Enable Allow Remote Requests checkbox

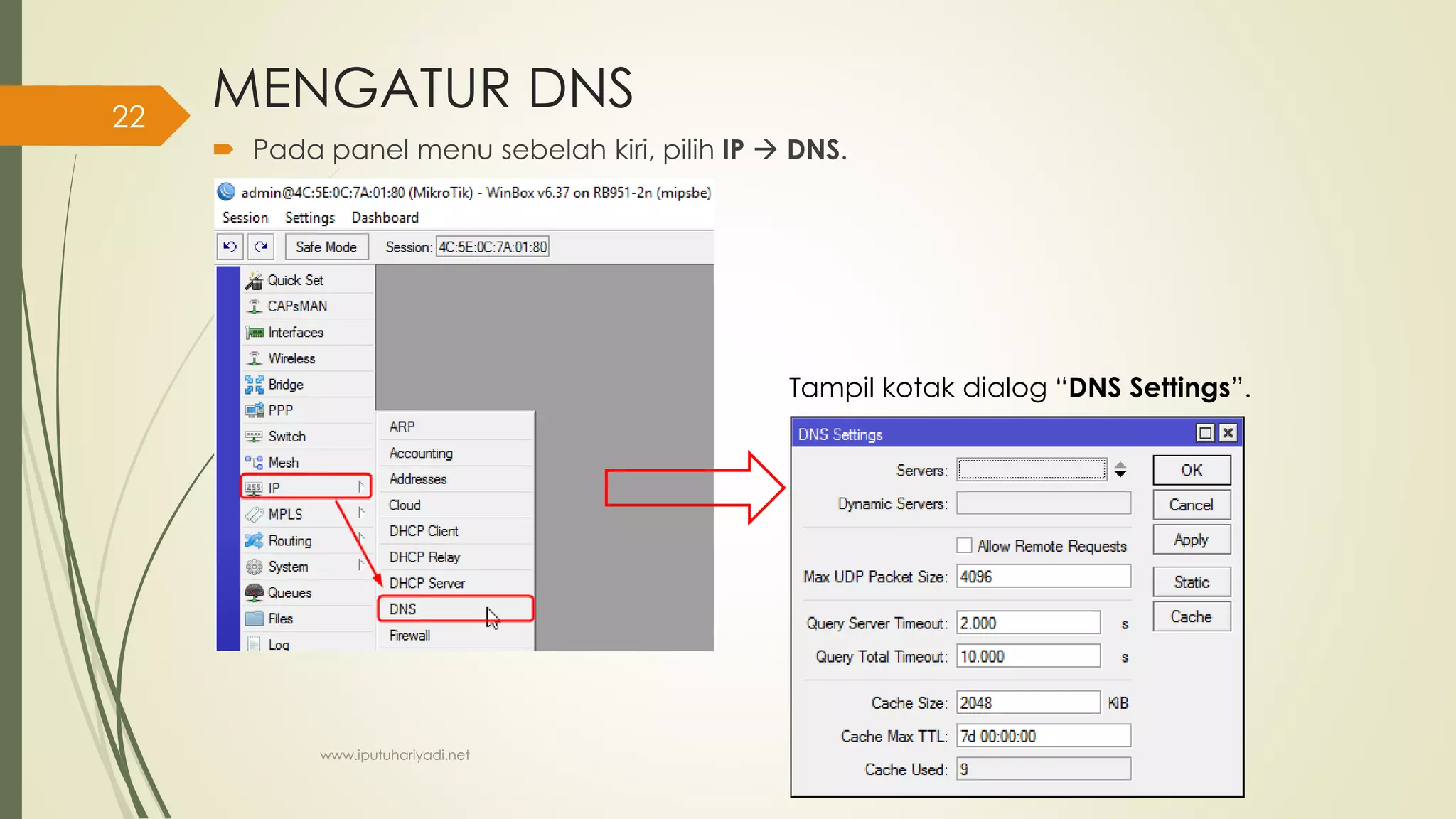point(964,545)
